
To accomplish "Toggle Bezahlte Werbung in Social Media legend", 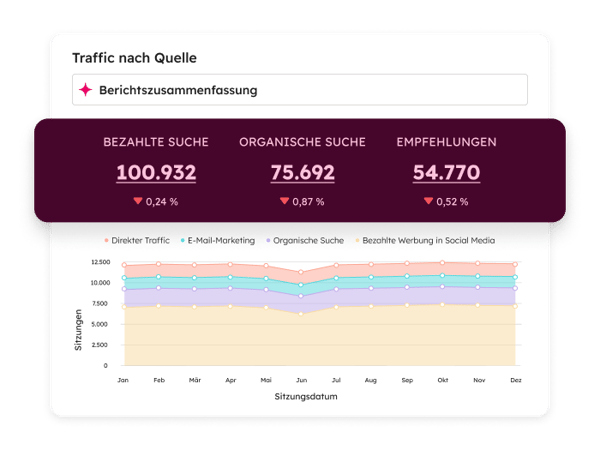I will coord(425,241).
